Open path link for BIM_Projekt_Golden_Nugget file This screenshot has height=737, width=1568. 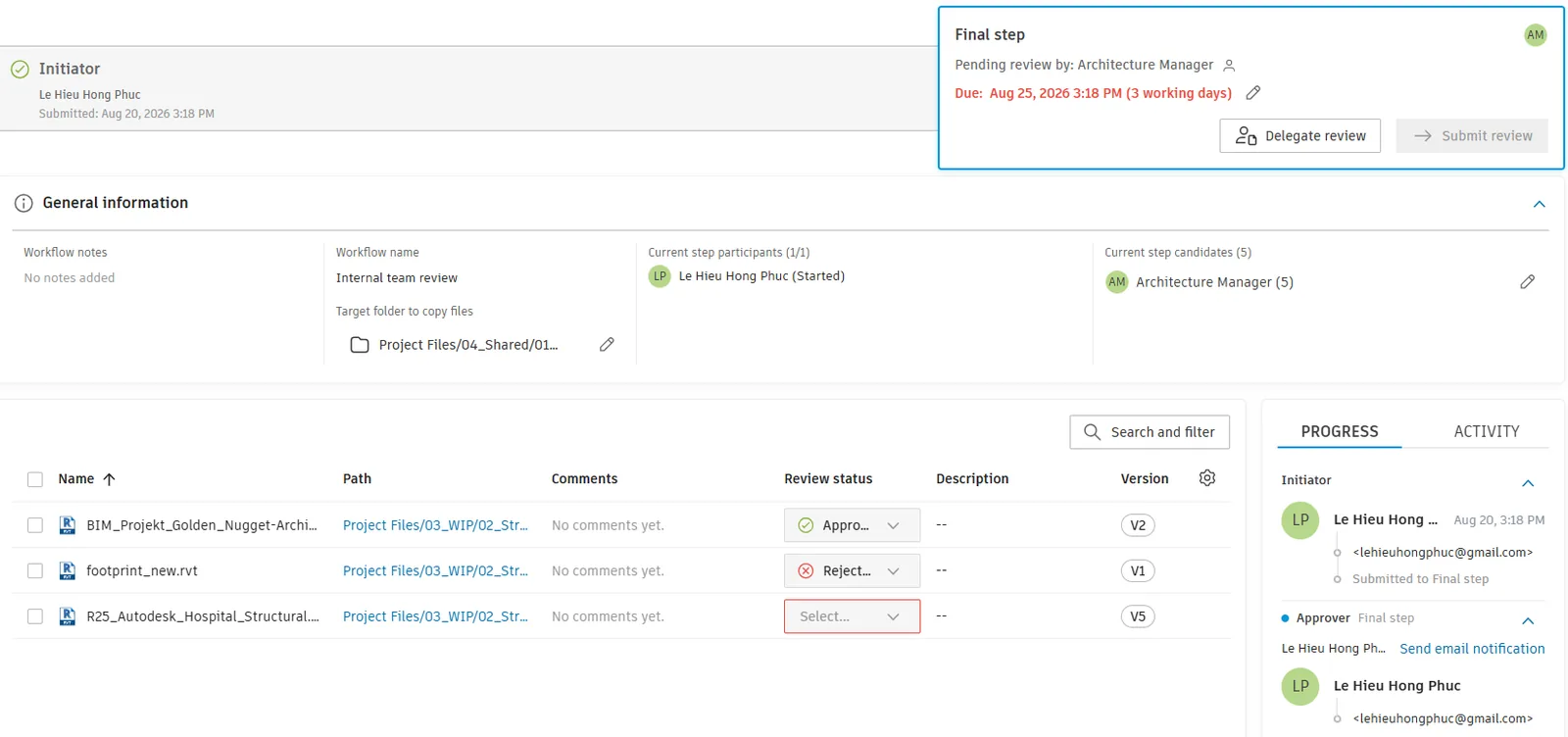click(435, 525)
